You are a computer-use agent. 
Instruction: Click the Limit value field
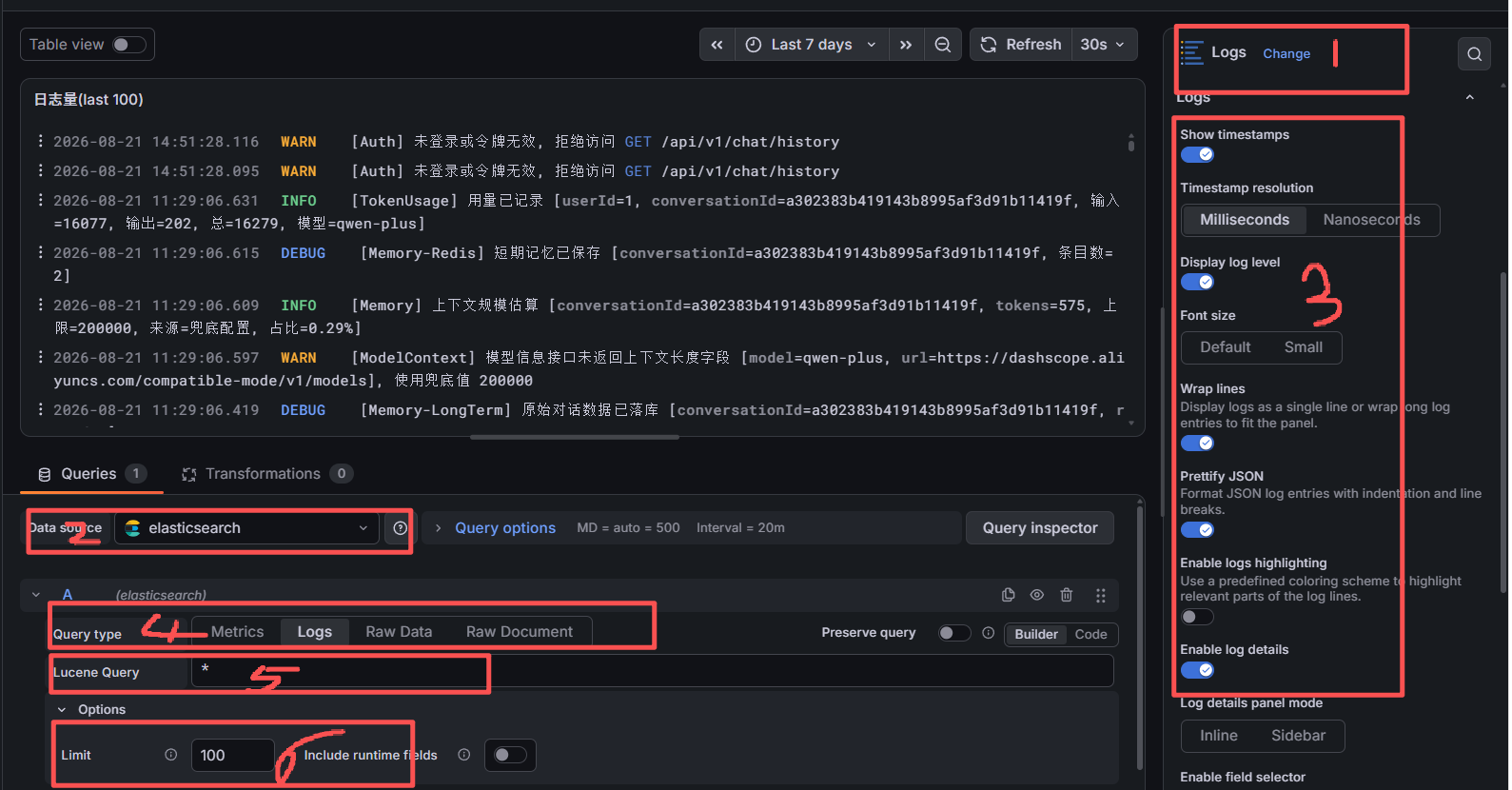coord(232,756)
